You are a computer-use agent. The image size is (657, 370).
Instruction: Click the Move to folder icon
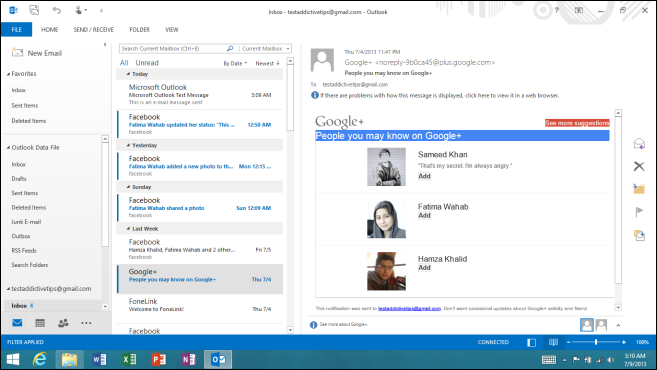coord(639,189)
